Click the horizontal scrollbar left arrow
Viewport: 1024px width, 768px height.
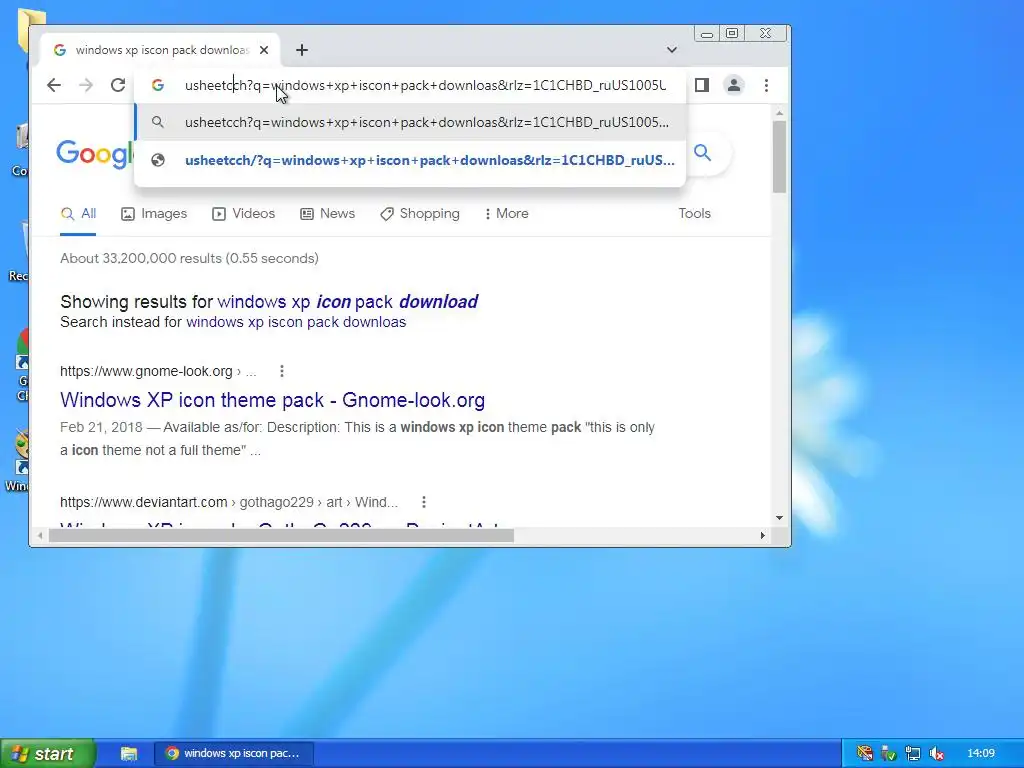(40, 536)
